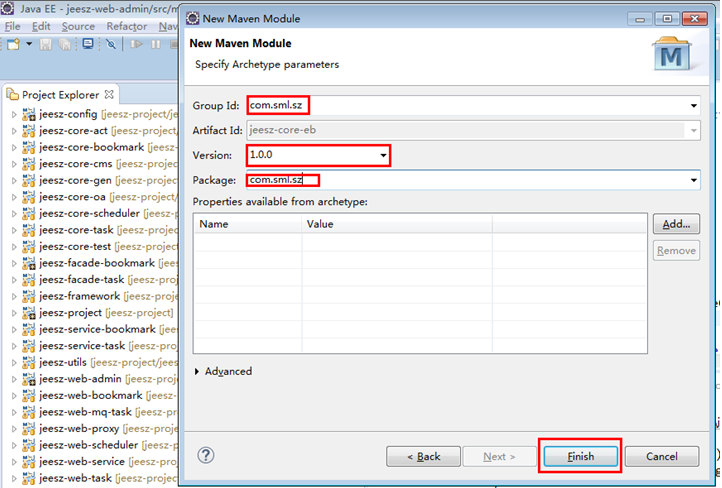Click the Name column header
The width and height of the screenshot is (722, 488).
coord(248,224)
